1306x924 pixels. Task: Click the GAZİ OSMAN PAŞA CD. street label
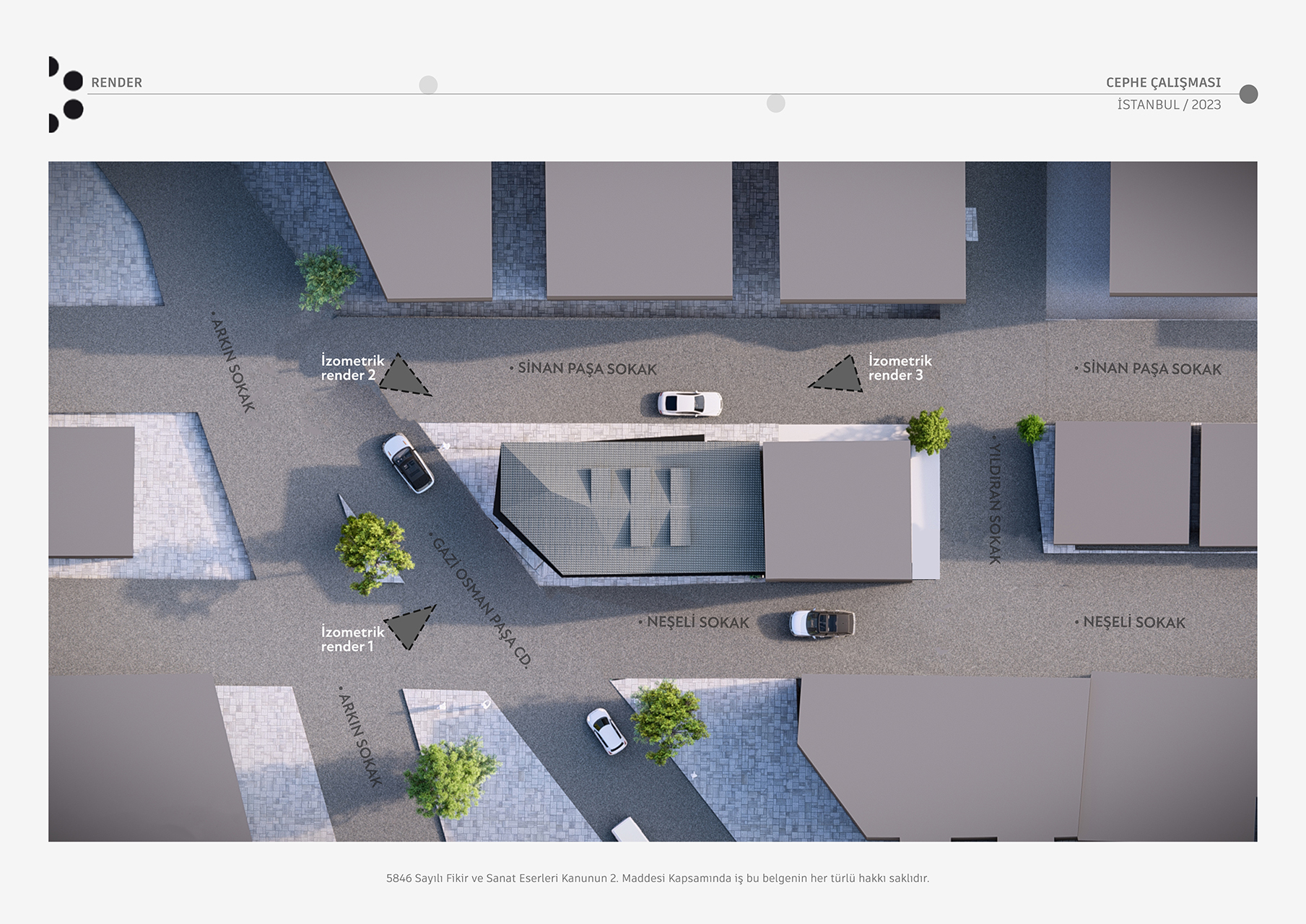click(x=481, y=601)
